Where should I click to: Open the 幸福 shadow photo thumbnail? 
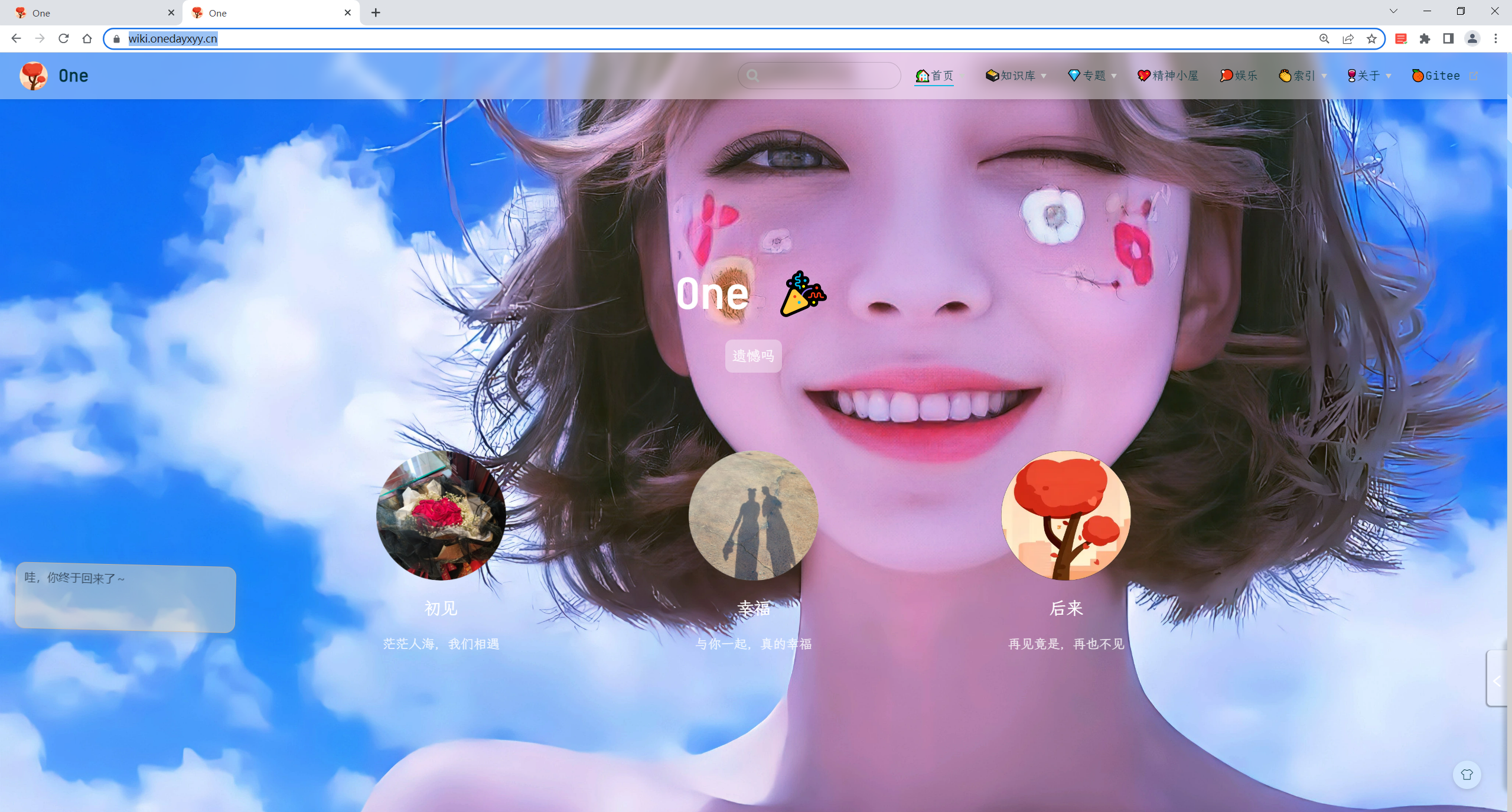point(753,515)
